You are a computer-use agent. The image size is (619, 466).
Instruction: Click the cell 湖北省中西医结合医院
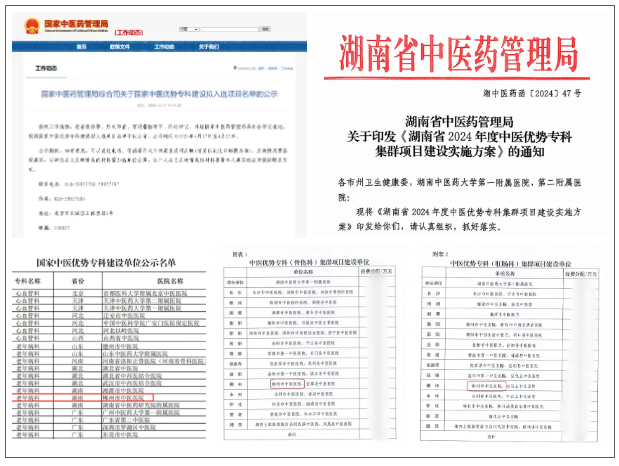(132, 376)
